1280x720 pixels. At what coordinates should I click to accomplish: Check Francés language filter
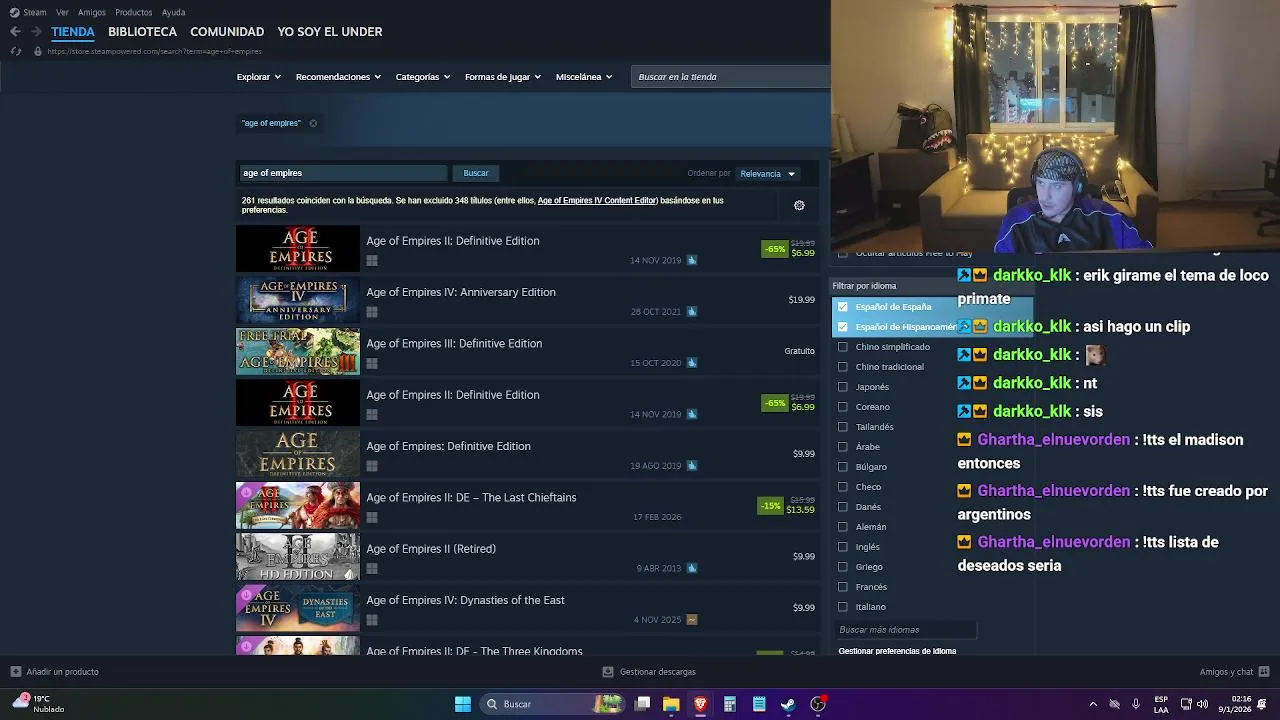843,587
